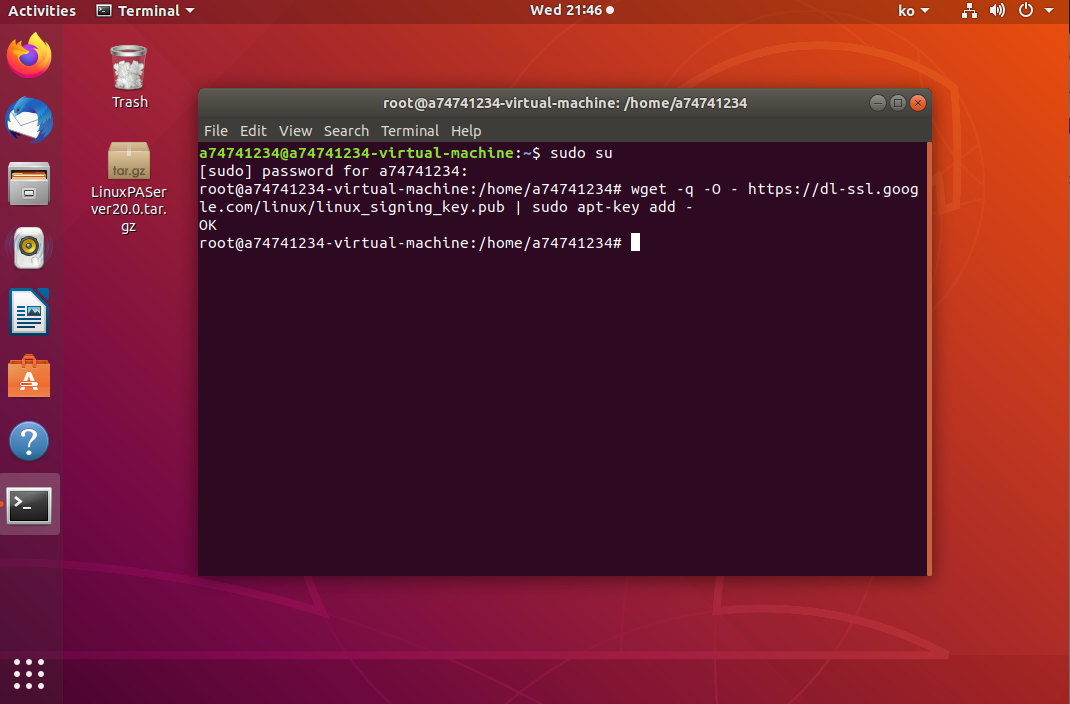
Task: Click the volume icon in top bar
Action: coord(997,10)
